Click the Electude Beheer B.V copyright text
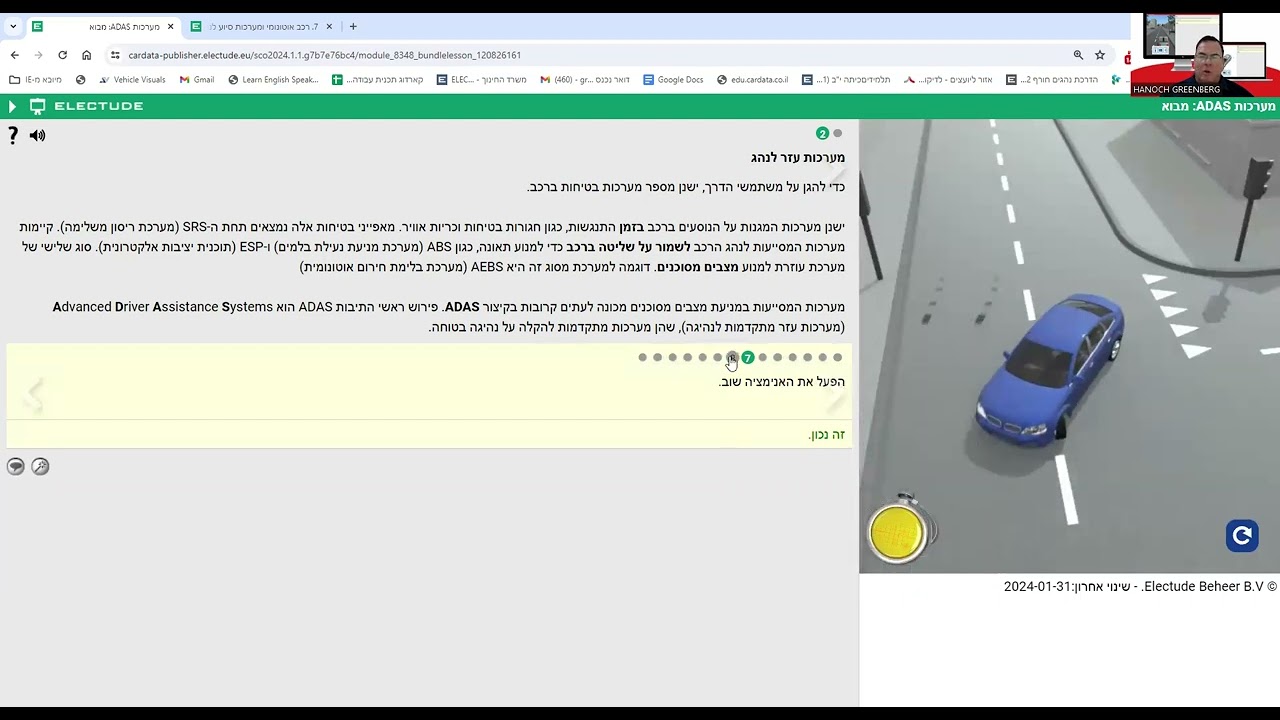This screenshot has width=1280, height=720. click(x=1140, y=587)
